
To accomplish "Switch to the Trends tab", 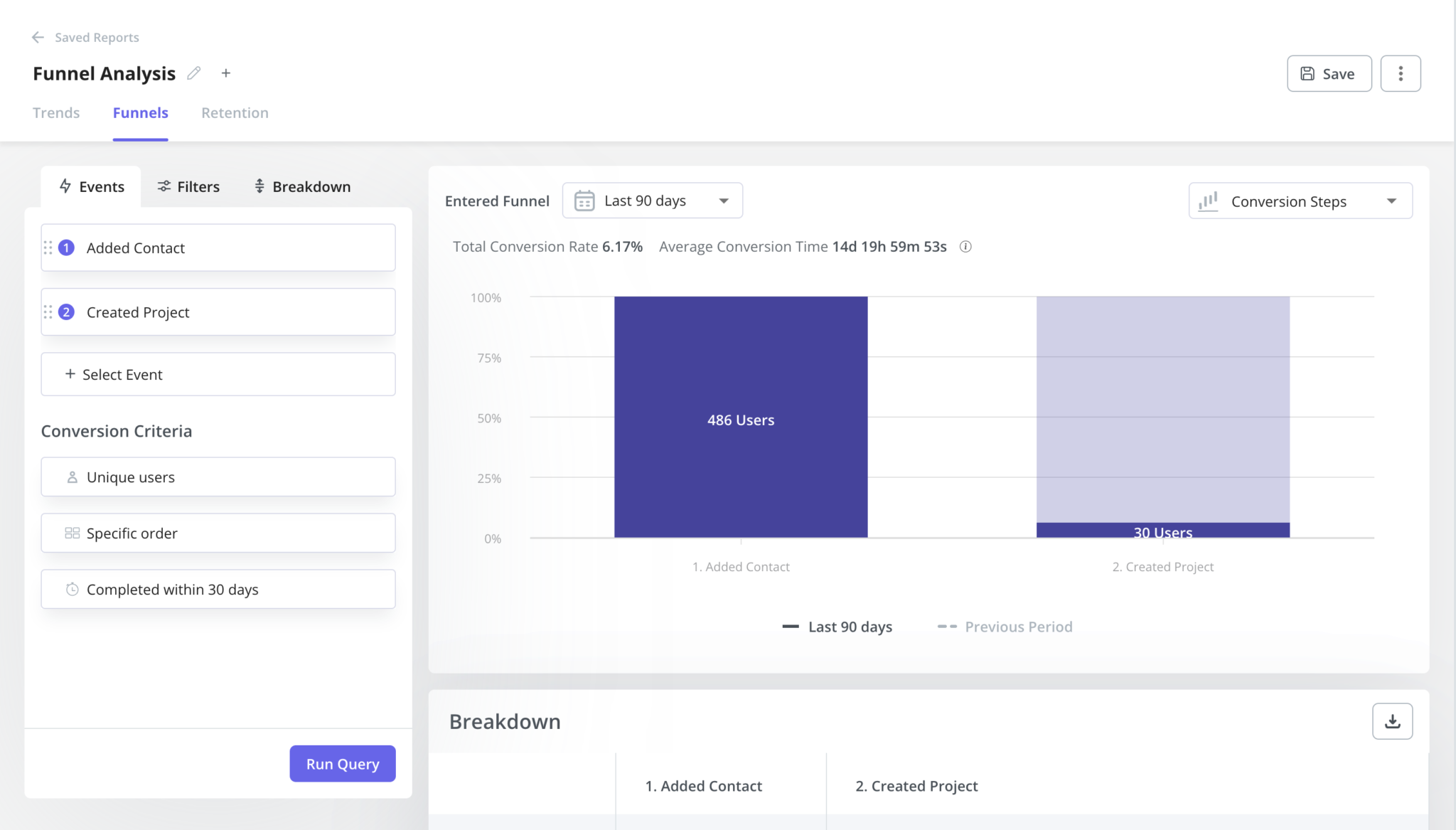I will 56,112.
